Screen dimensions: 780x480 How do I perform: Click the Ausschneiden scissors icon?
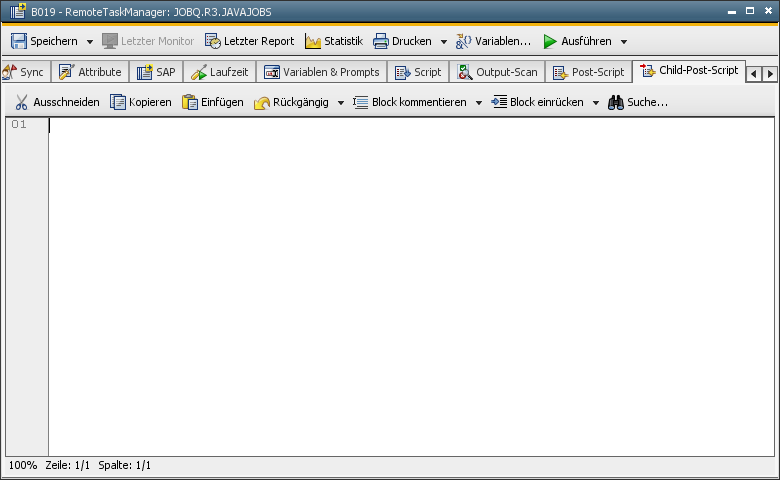click(21, 102)
